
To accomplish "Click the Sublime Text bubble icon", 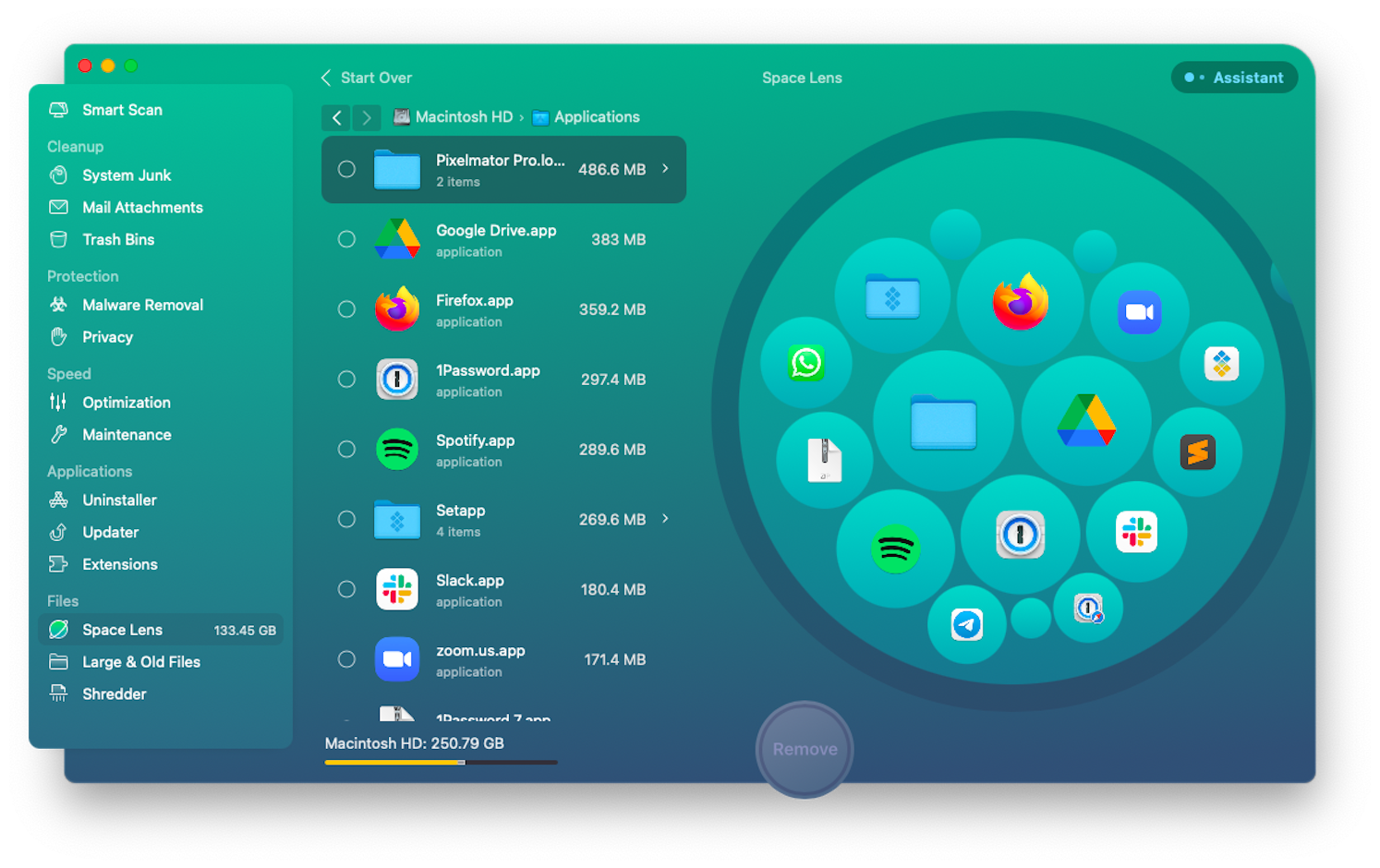I will pos(1198,452).
